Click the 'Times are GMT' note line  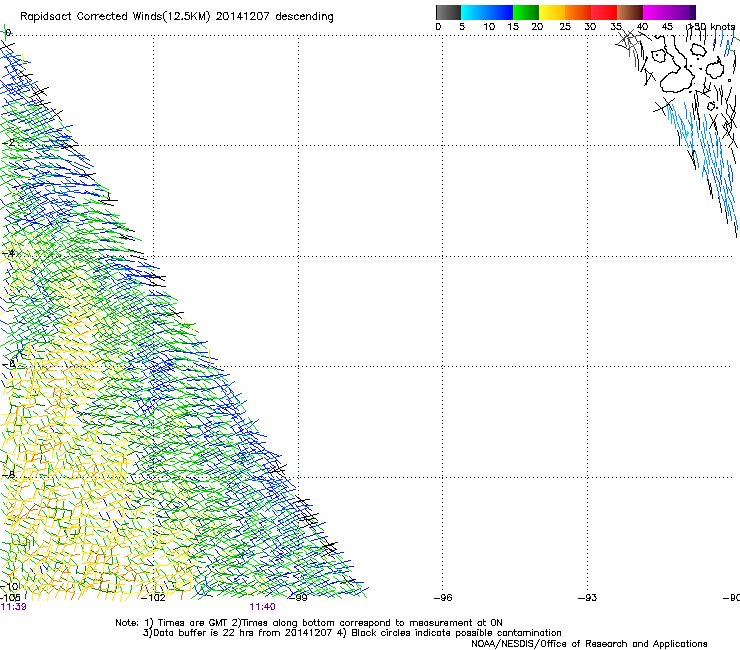[x=309, y=623]
